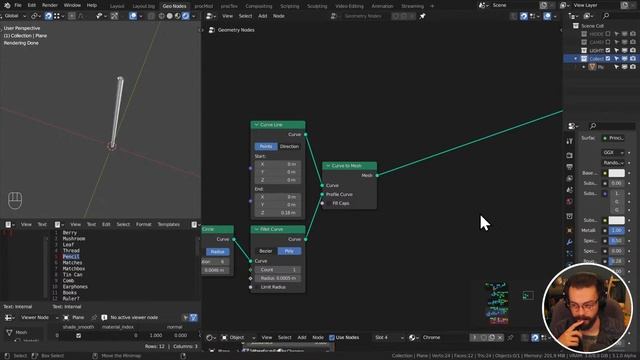Toggle the shade_smooth checkbox in spreadsheet
The image size is (640, 360).
78,336
